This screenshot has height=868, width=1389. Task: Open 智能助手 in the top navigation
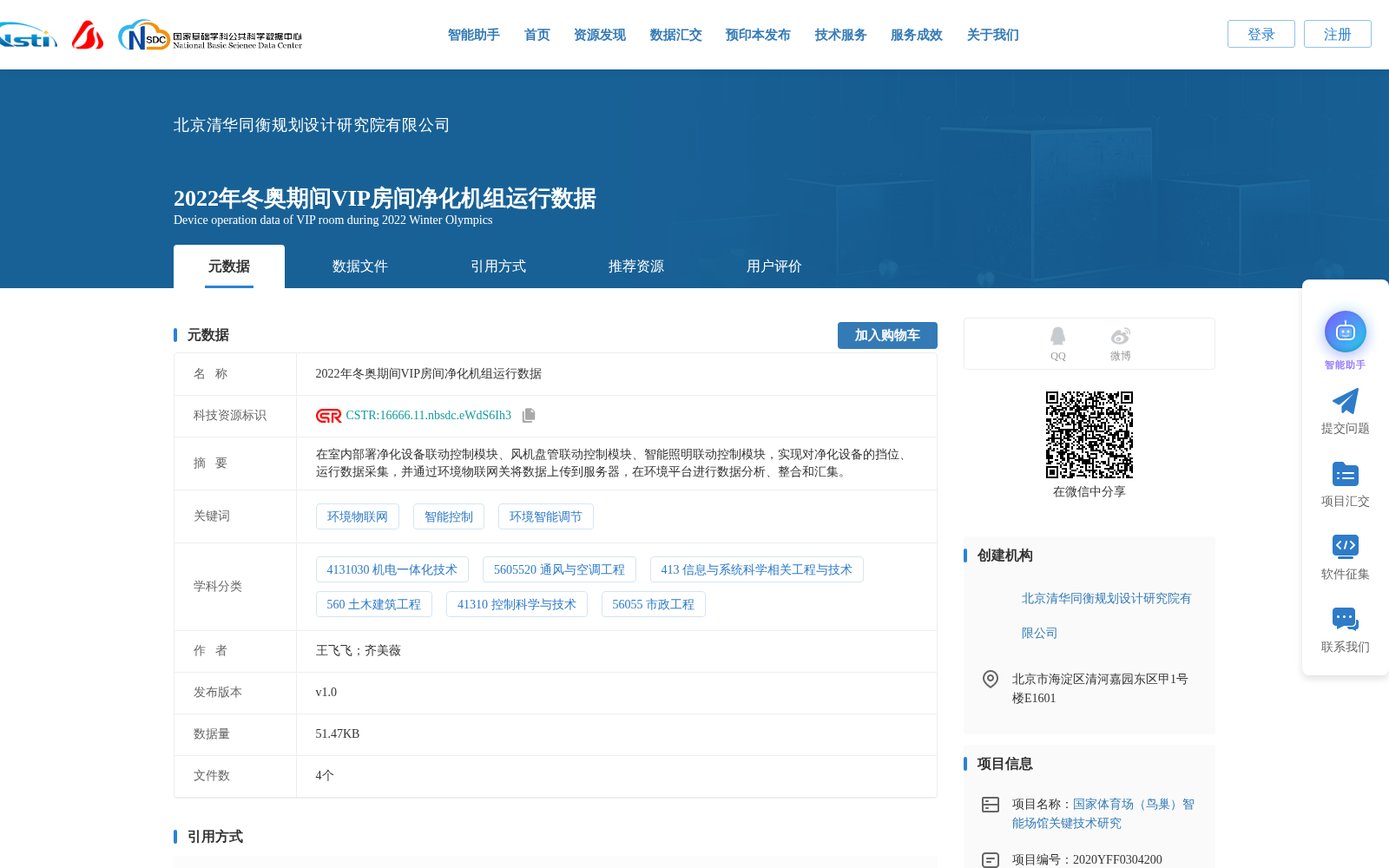click(x=473, y=35)
